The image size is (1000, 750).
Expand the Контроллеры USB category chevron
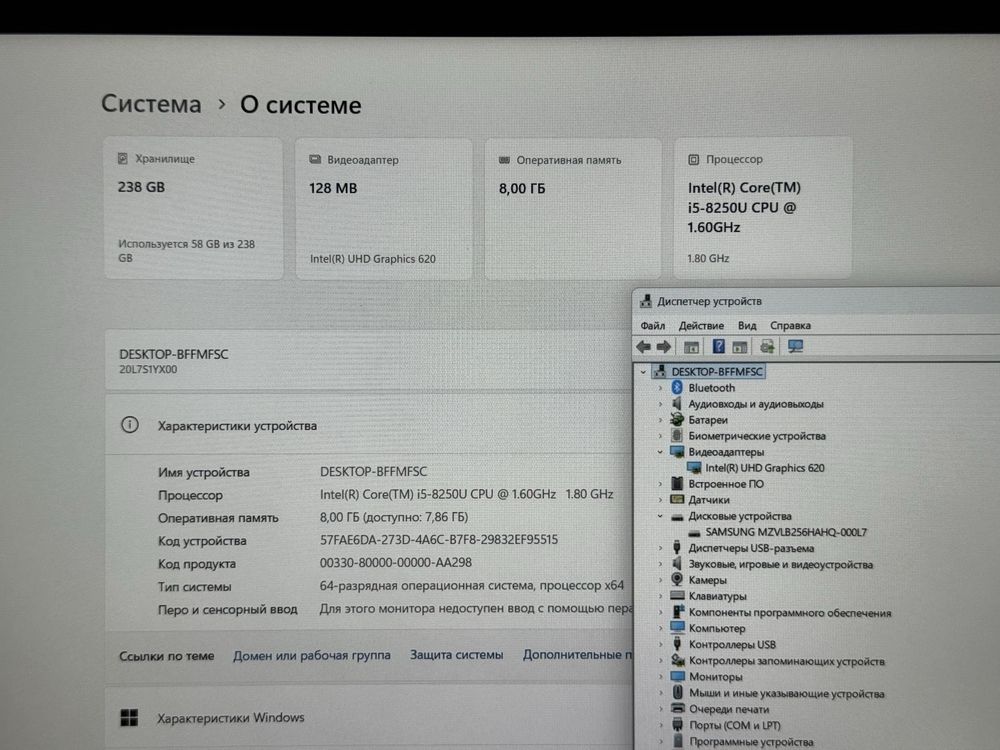tap(661, 644)
